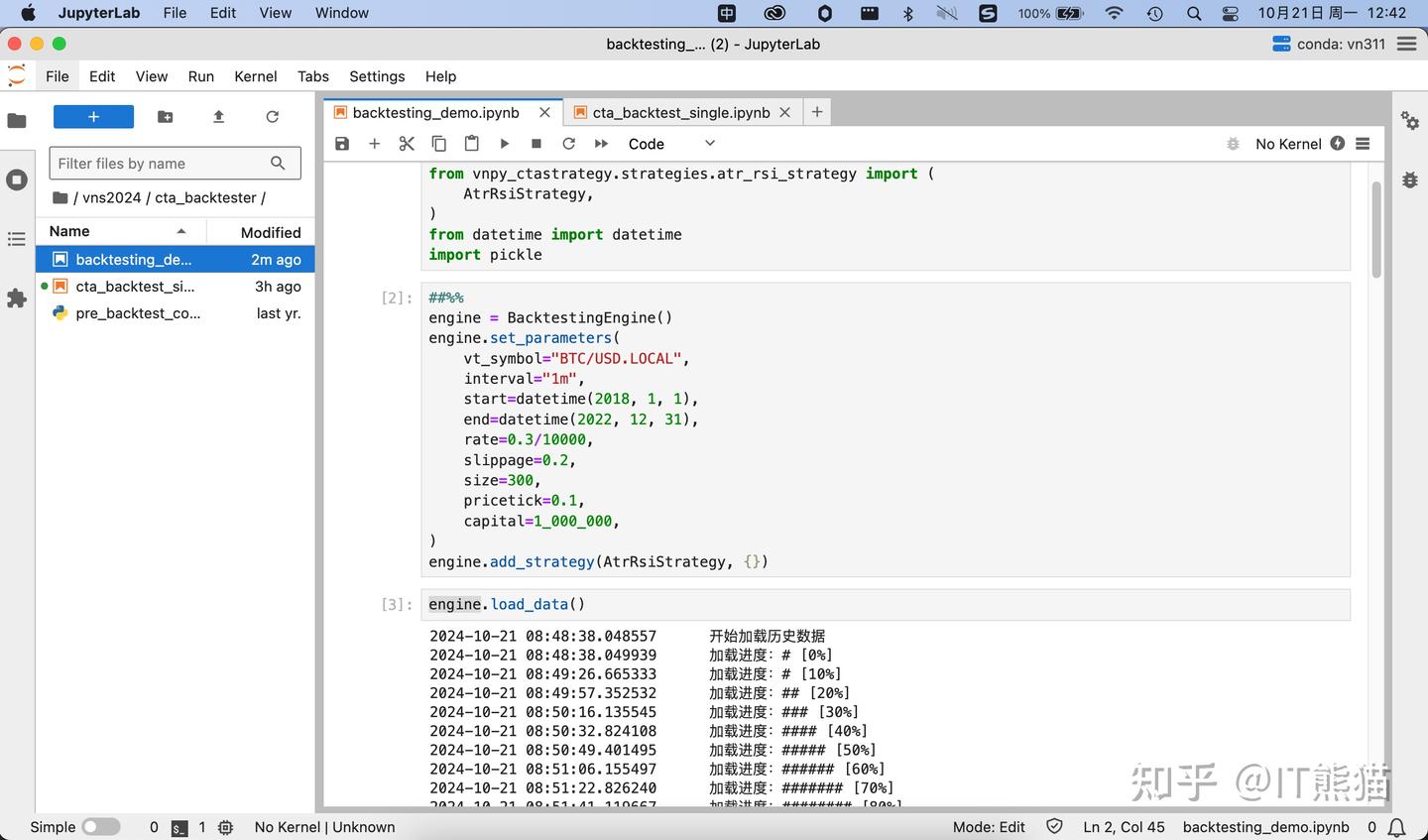1428x840 pixels.
Task: Click the blue new launcher button
Action: (x=93, y=117)
